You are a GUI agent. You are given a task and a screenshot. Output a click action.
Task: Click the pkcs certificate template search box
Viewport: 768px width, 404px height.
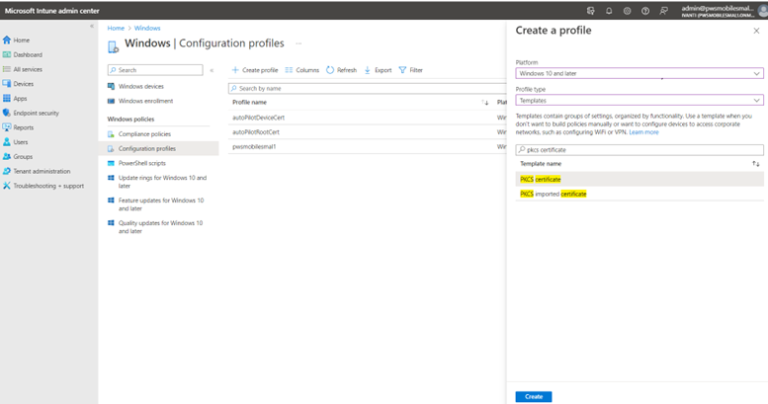(639, 150)
